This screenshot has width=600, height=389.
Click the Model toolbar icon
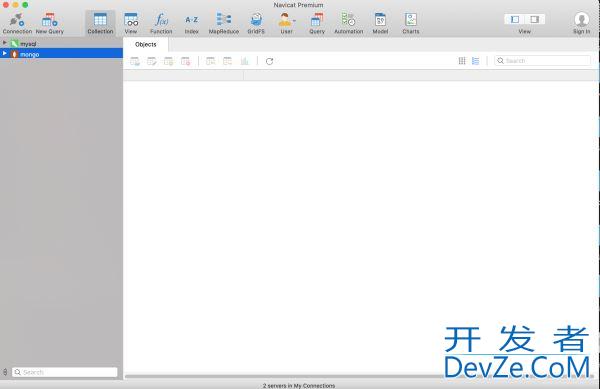(x=380, y=23)
